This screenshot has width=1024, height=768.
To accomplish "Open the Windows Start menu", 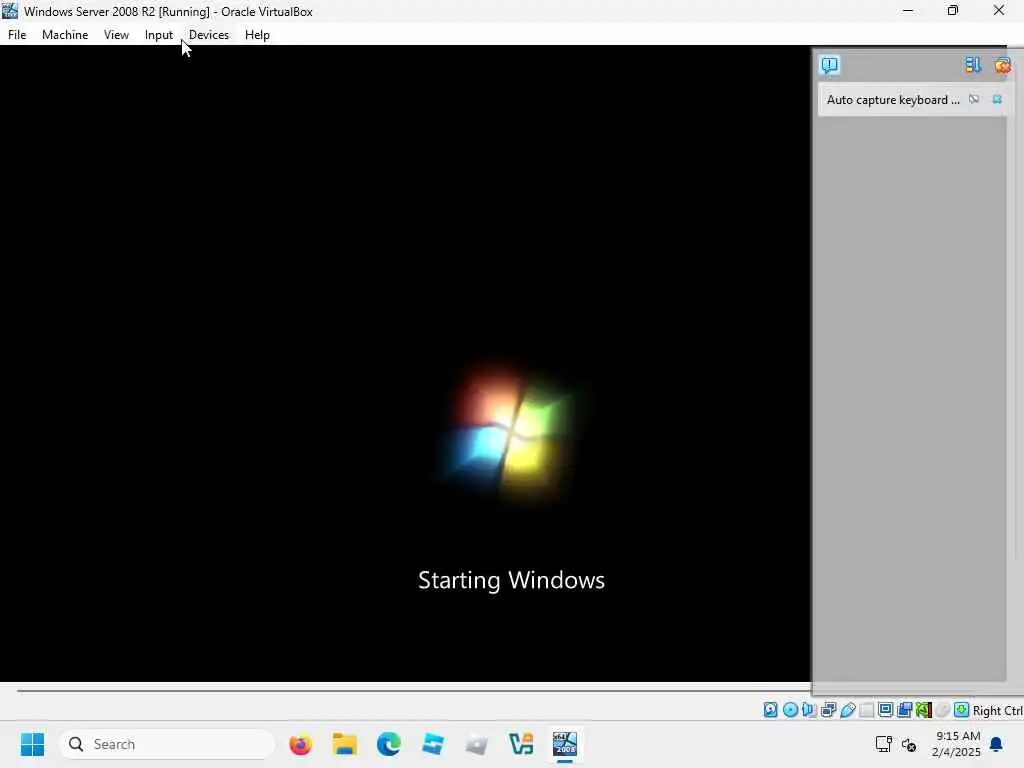I will [x=32, y=744].
